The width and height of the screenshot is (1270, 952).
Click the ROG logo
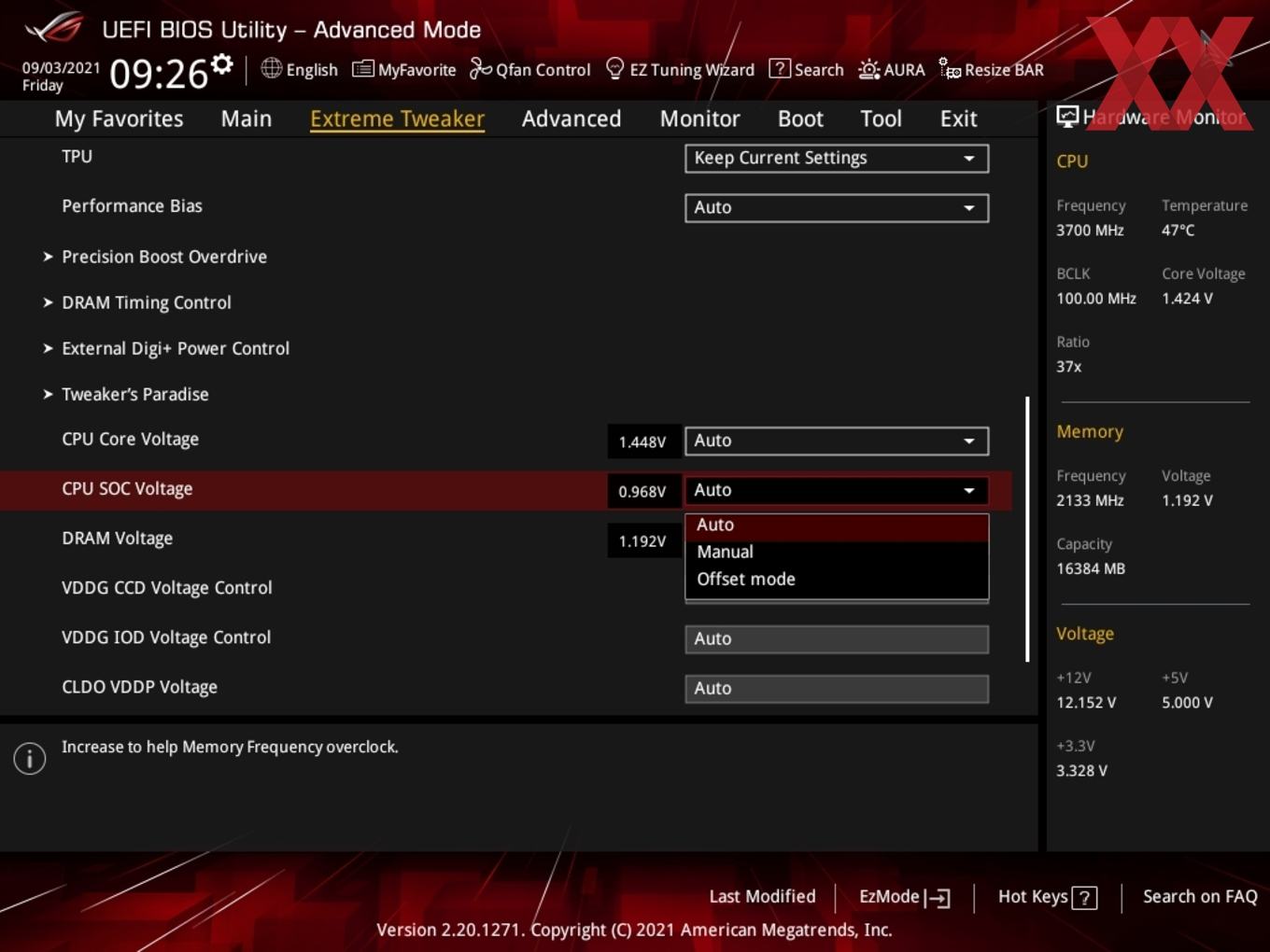click(x=53, y=27)
